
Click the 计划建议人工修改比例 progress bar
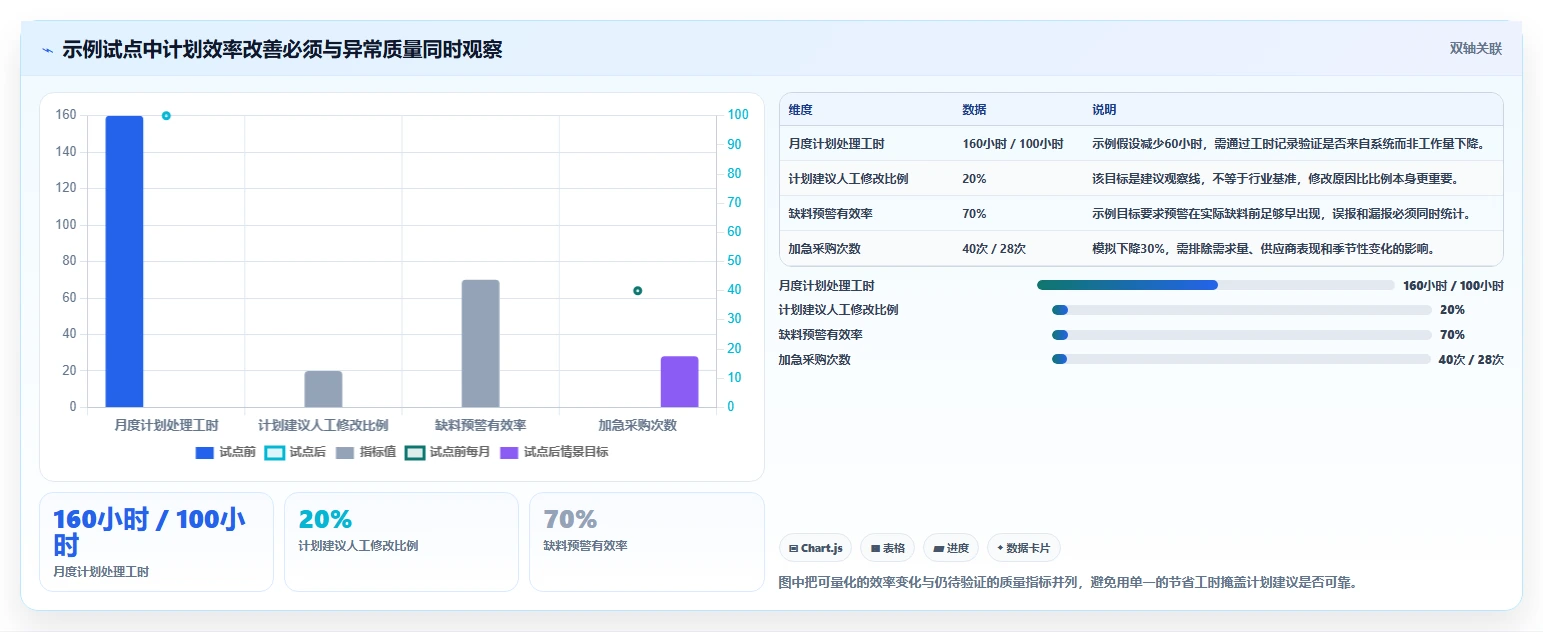[x=1241, y=310]
